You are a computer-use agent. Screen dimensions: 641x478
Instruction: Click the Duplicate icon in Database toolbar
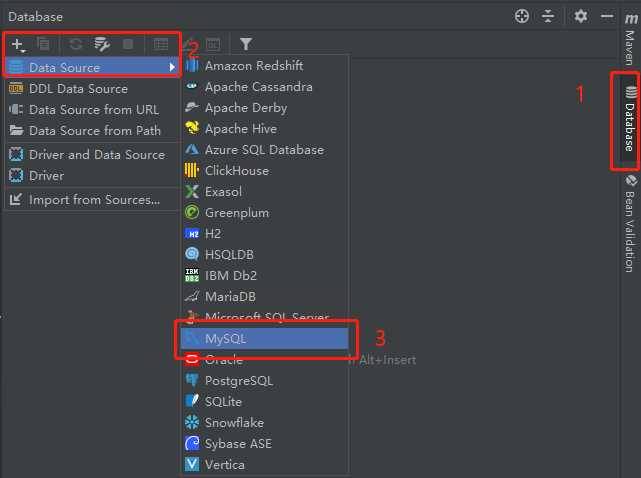click(x=43, y=44)
